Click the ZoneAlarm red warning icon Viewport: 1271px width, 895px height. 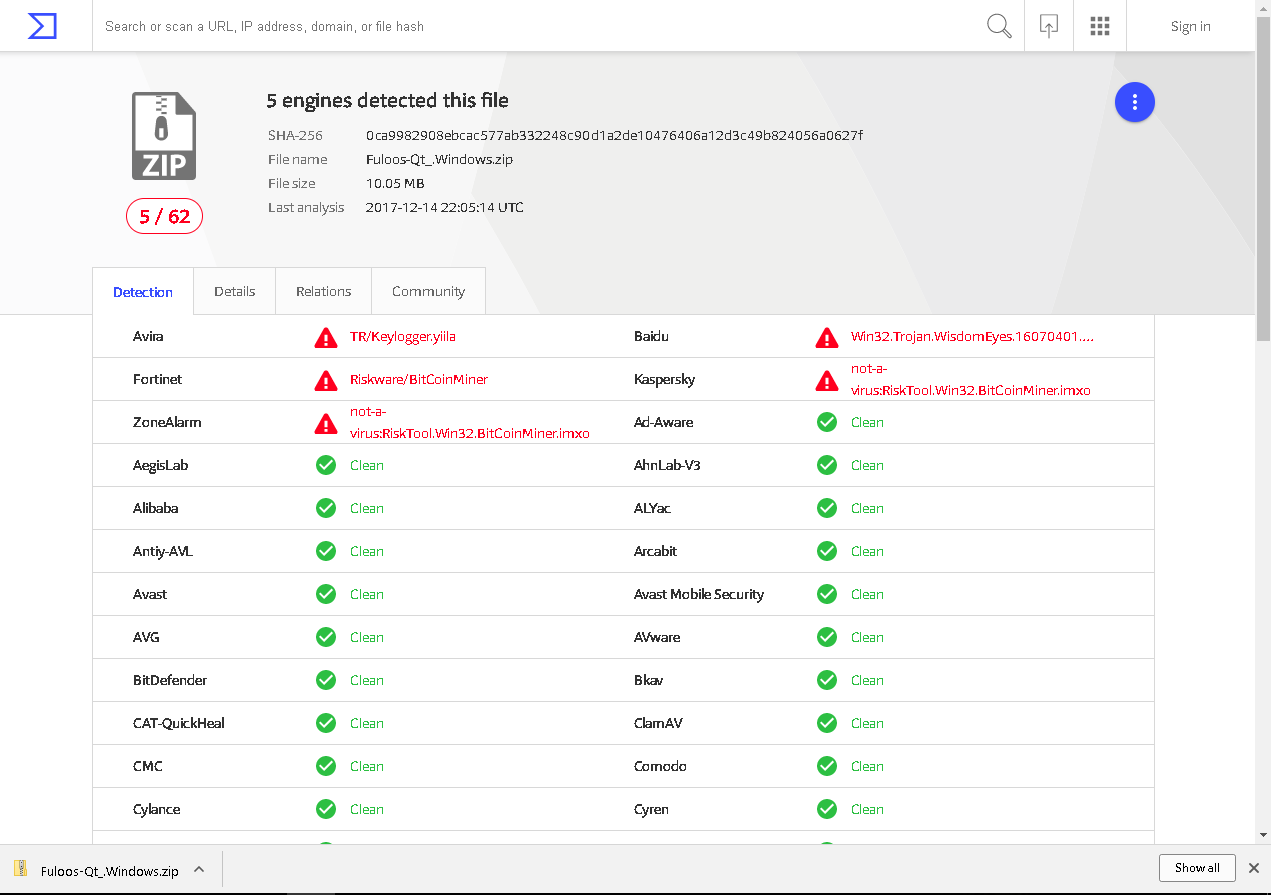[326, 423]
